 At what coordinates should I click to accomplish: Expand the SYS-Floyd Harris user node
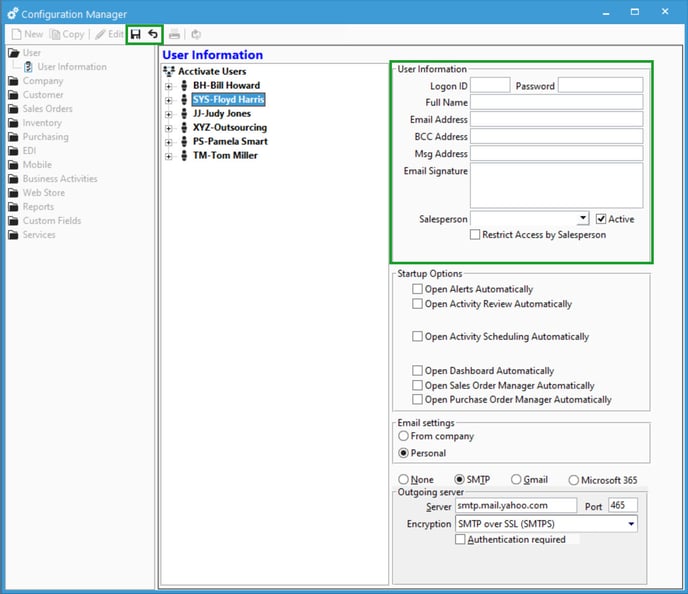[x=168, y=100]
